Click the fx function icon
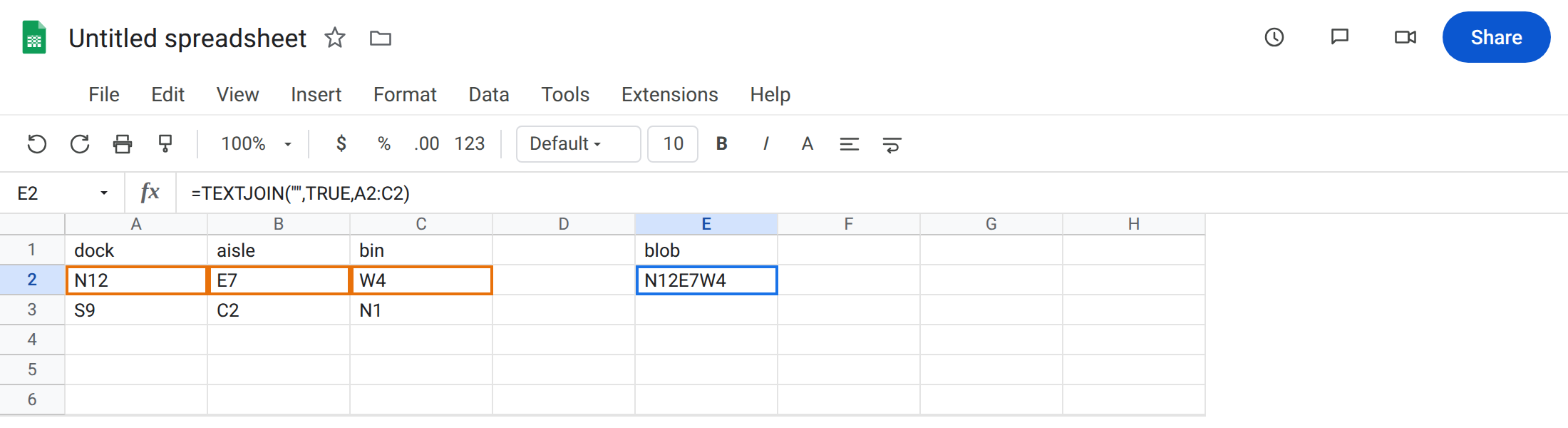This screenshot has height=428, width=1568. (x=150, y=193)
